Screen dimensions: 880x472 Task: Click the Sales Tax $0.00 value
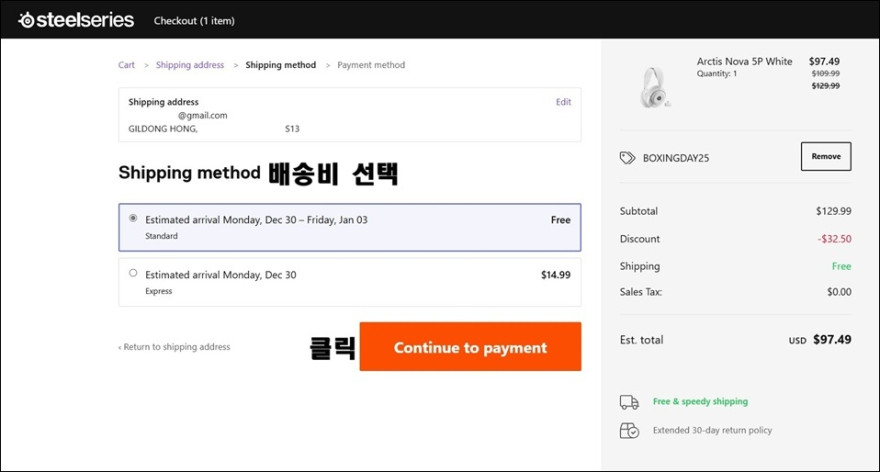coord(839,292)
